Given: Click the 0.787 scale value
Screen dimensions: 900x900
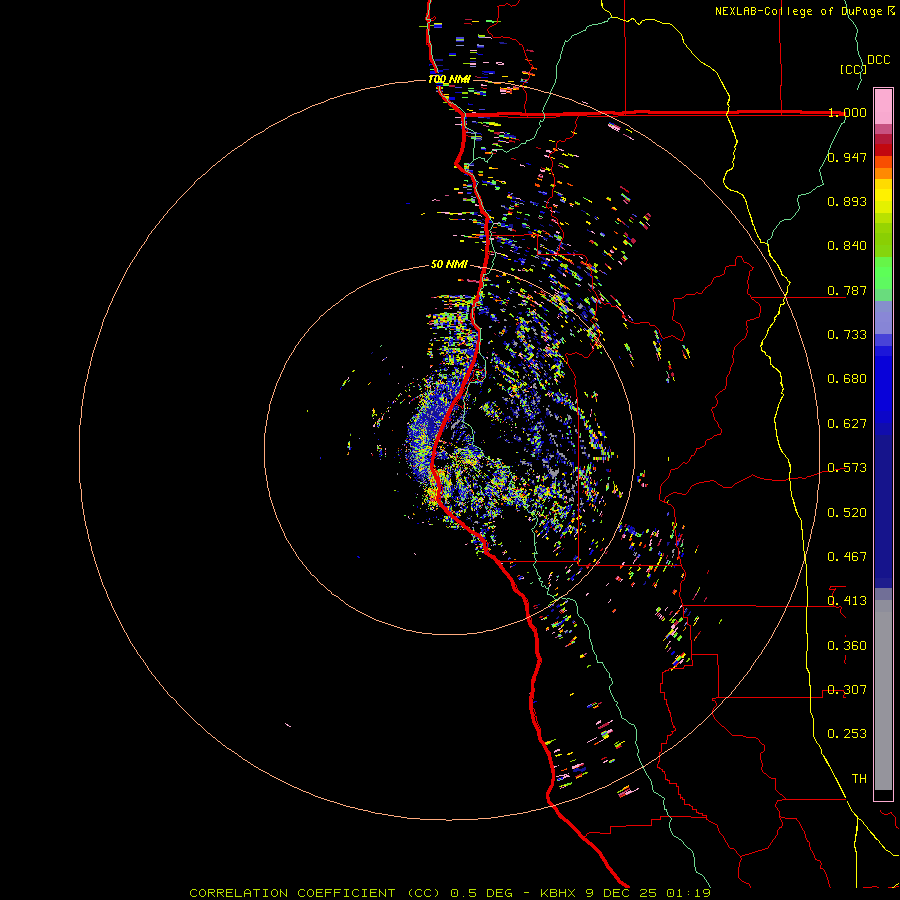Looking at the screenshot, I should [x=847, y=290].
